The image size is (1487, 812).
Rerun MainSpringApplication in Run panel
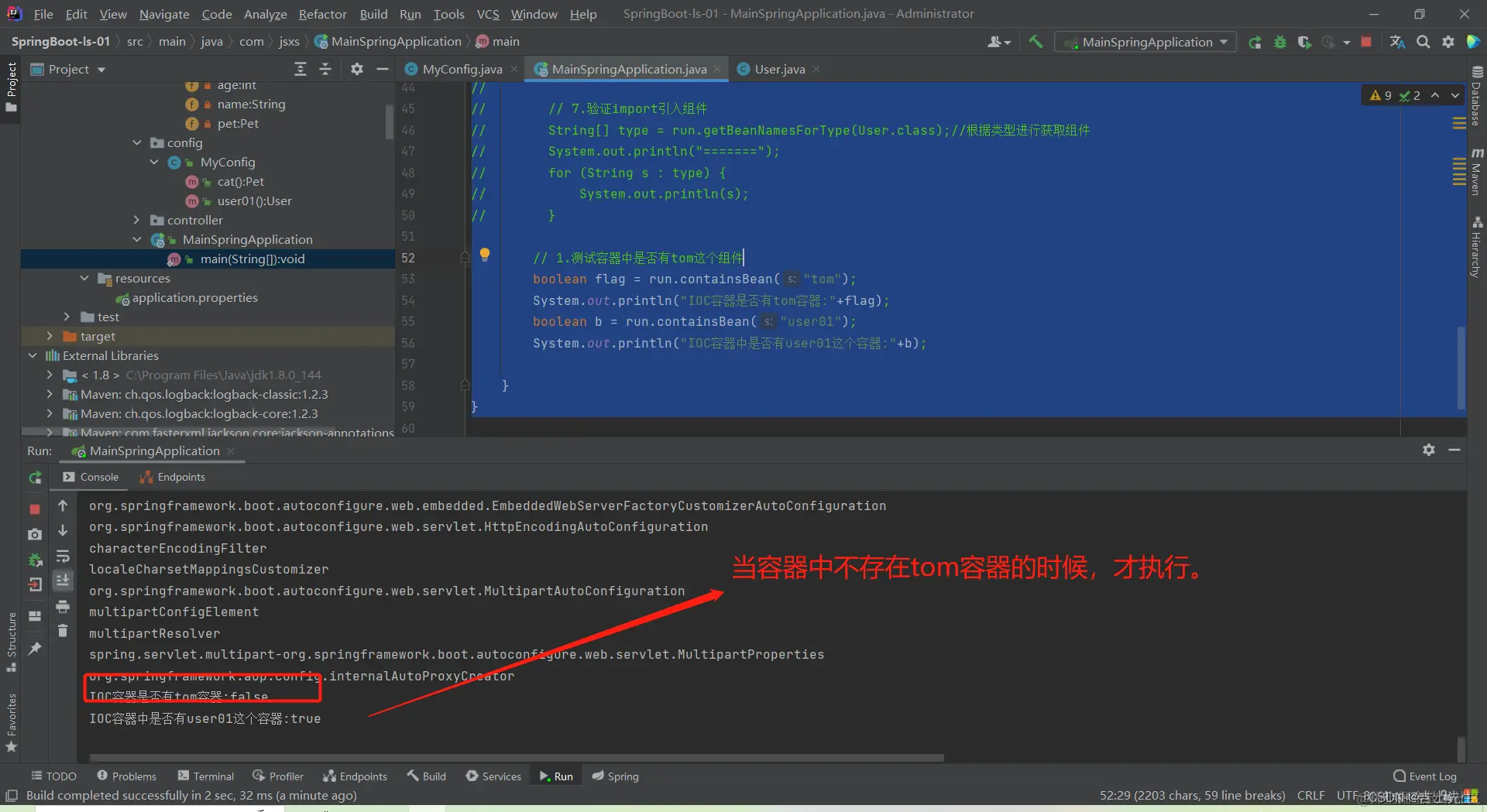point(35,478)
